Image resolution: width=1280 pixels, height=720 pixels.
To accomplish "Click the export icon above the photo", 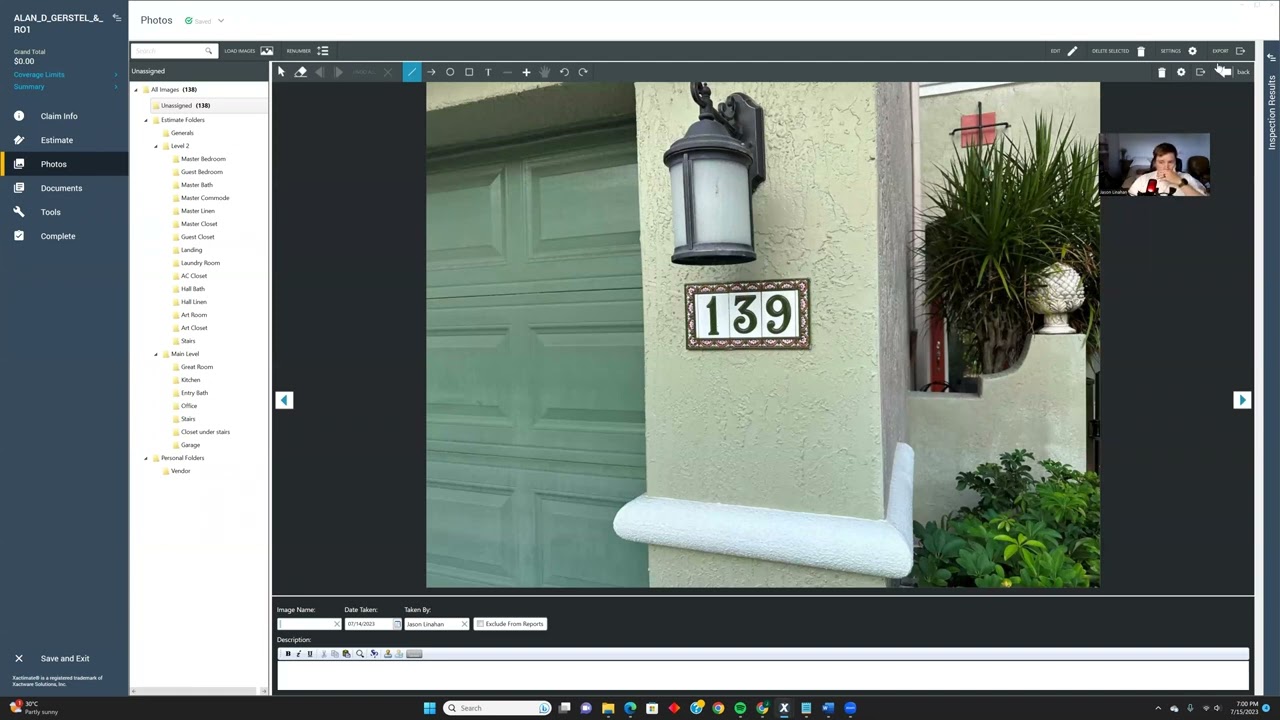I will [1200, 72].
